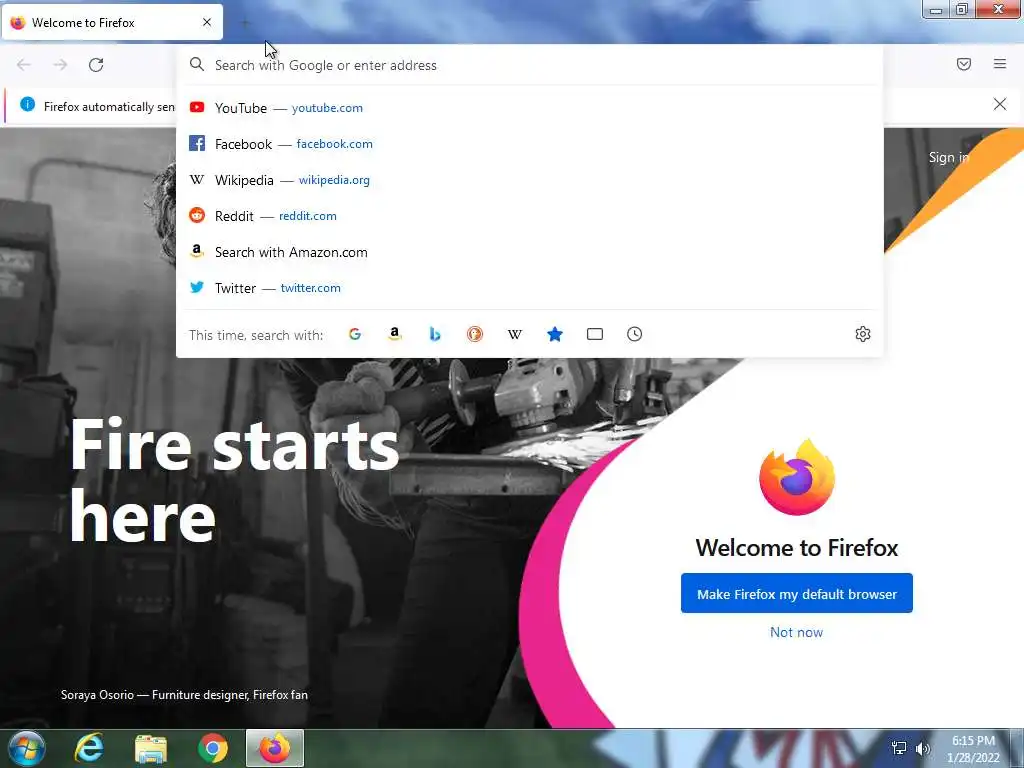1024x768 pixels.
Task: Open a new tab with plus button
Action: tap(245, 23)
